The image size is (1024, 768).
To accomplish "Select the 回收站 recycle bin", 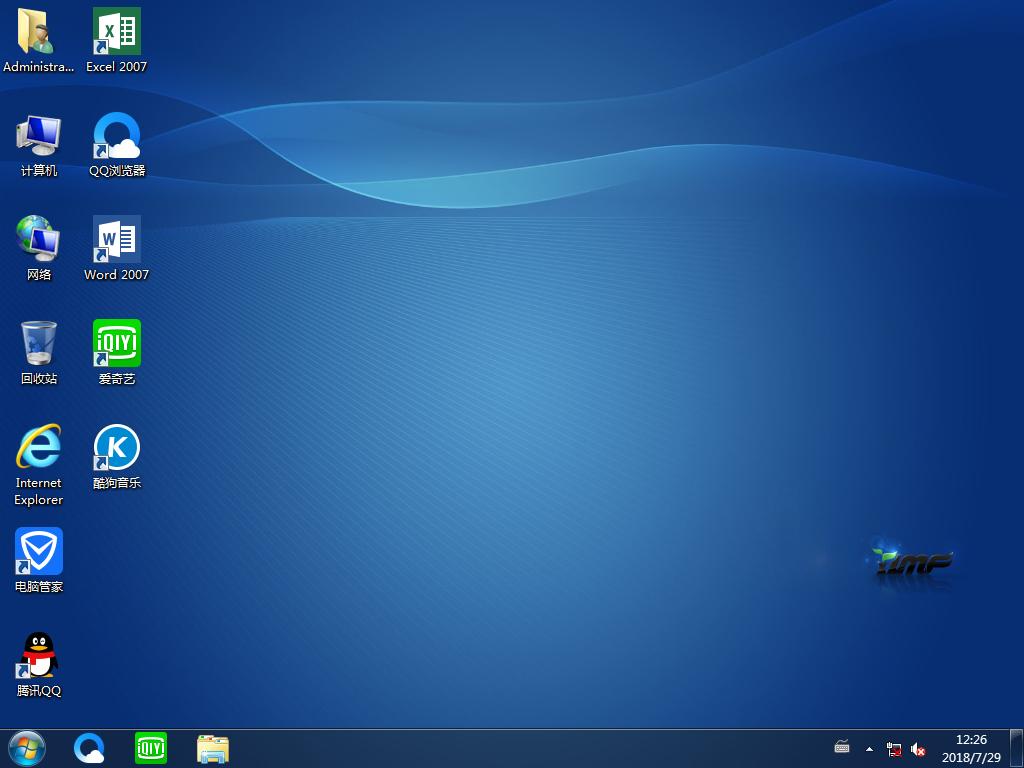I will (39, 353).
